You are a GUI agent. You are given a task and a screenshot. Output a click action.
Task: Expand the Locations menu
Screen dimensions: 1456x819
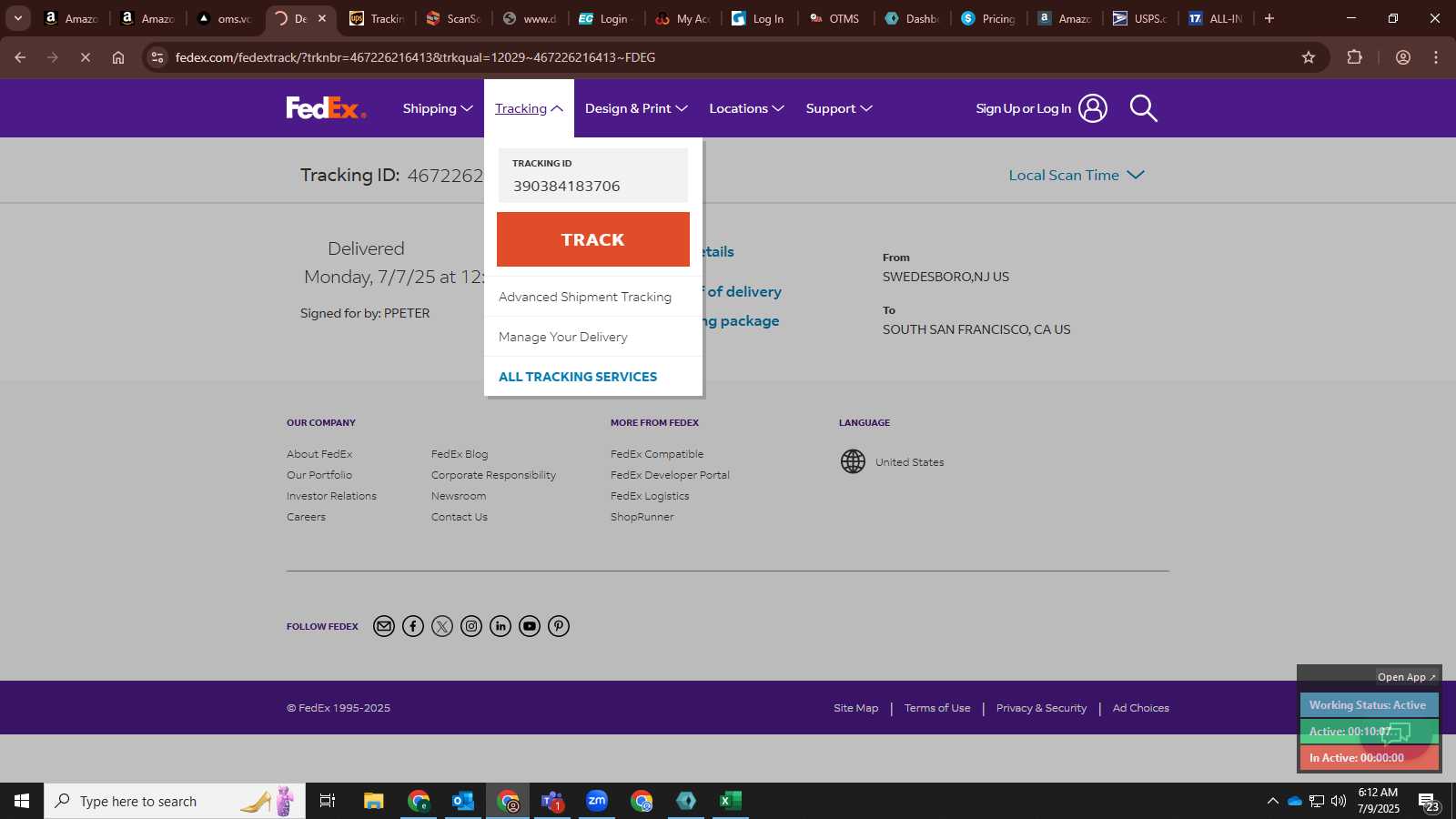pos(746,108)
